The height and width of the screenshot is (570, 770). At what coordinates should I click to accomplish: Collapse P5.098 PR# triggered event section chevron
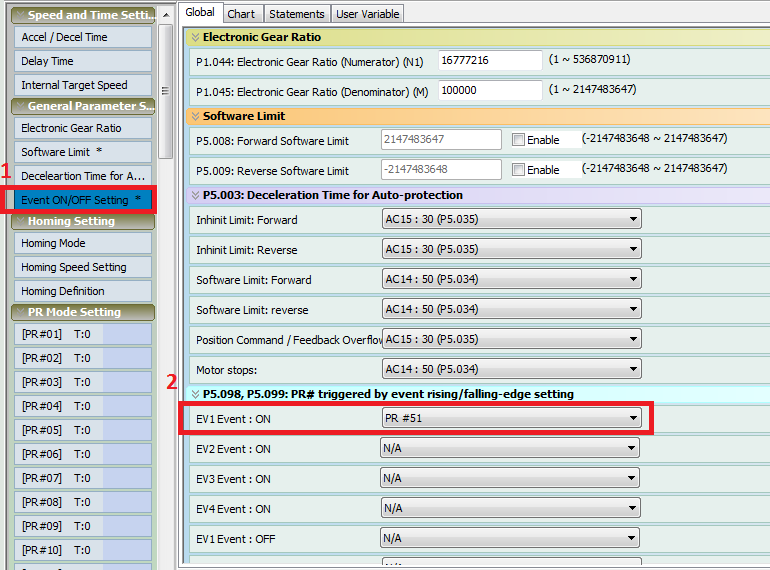click(x=195, y=394)
